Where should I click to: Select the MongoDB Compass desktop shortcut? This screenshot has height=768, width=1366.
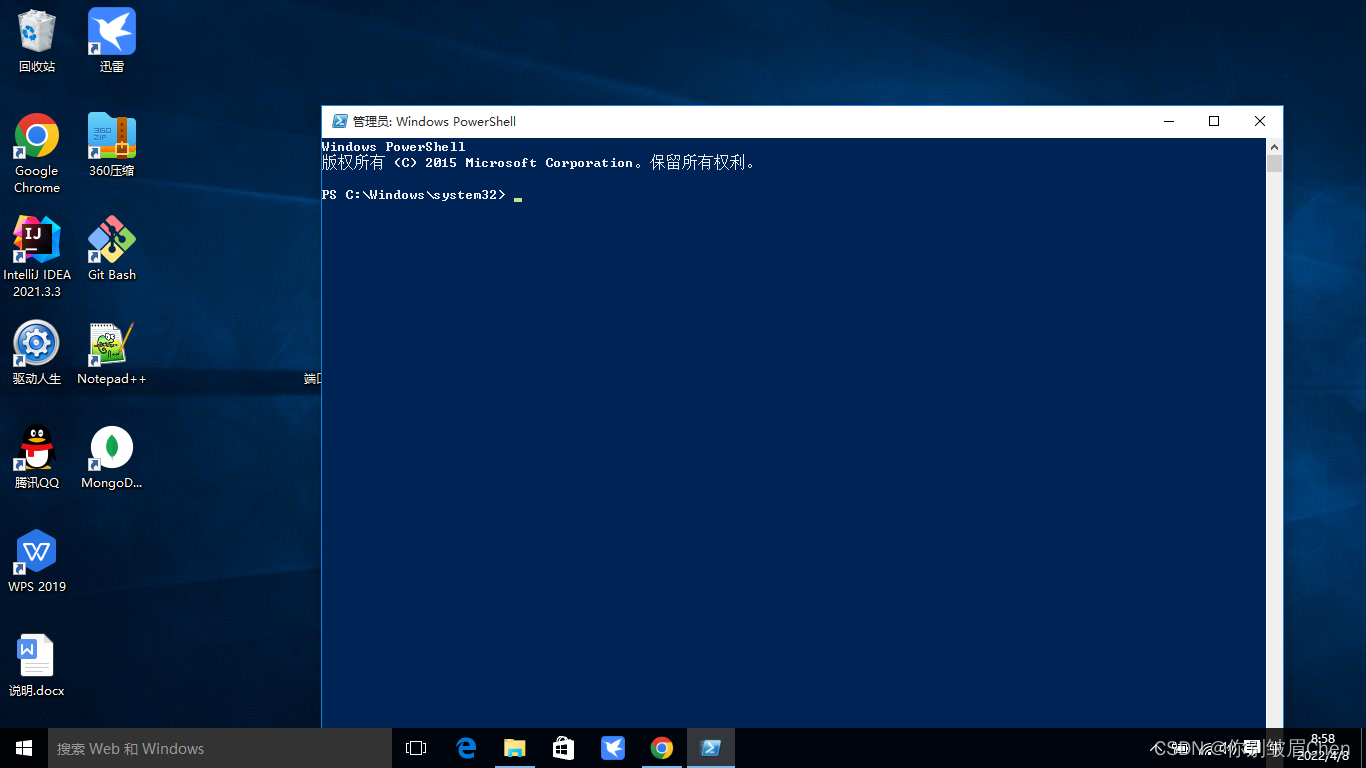point(111,449)
